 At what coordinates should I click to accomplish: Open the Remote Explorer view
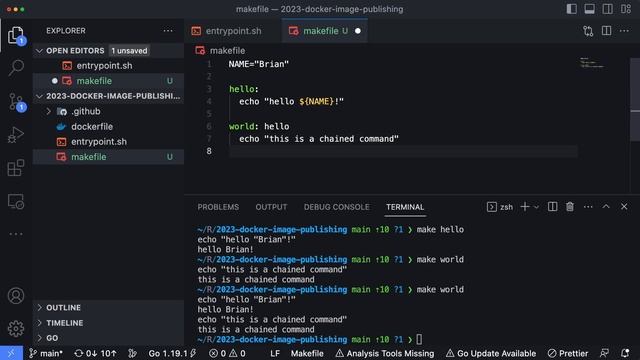16,201
